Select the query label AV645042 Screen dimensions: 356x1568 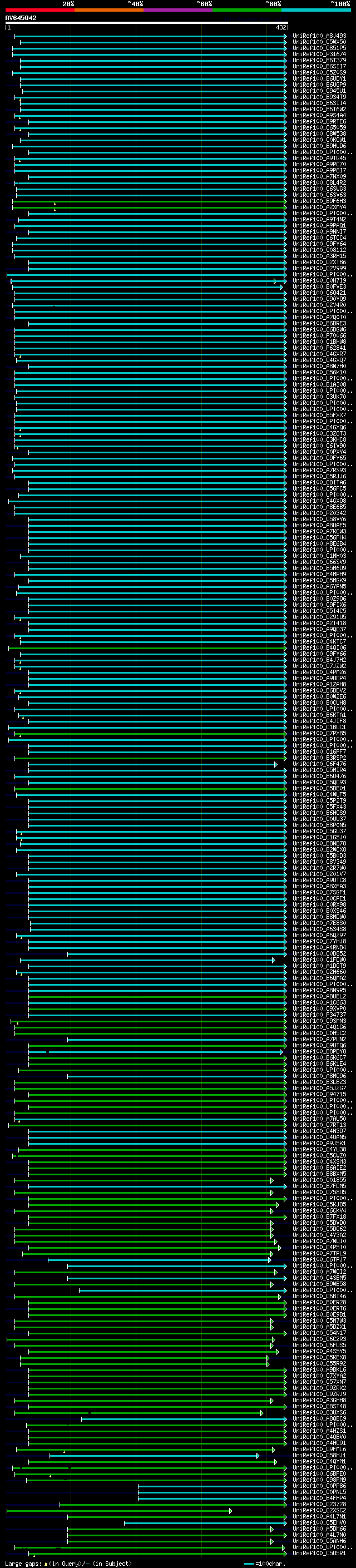point(21,18)
